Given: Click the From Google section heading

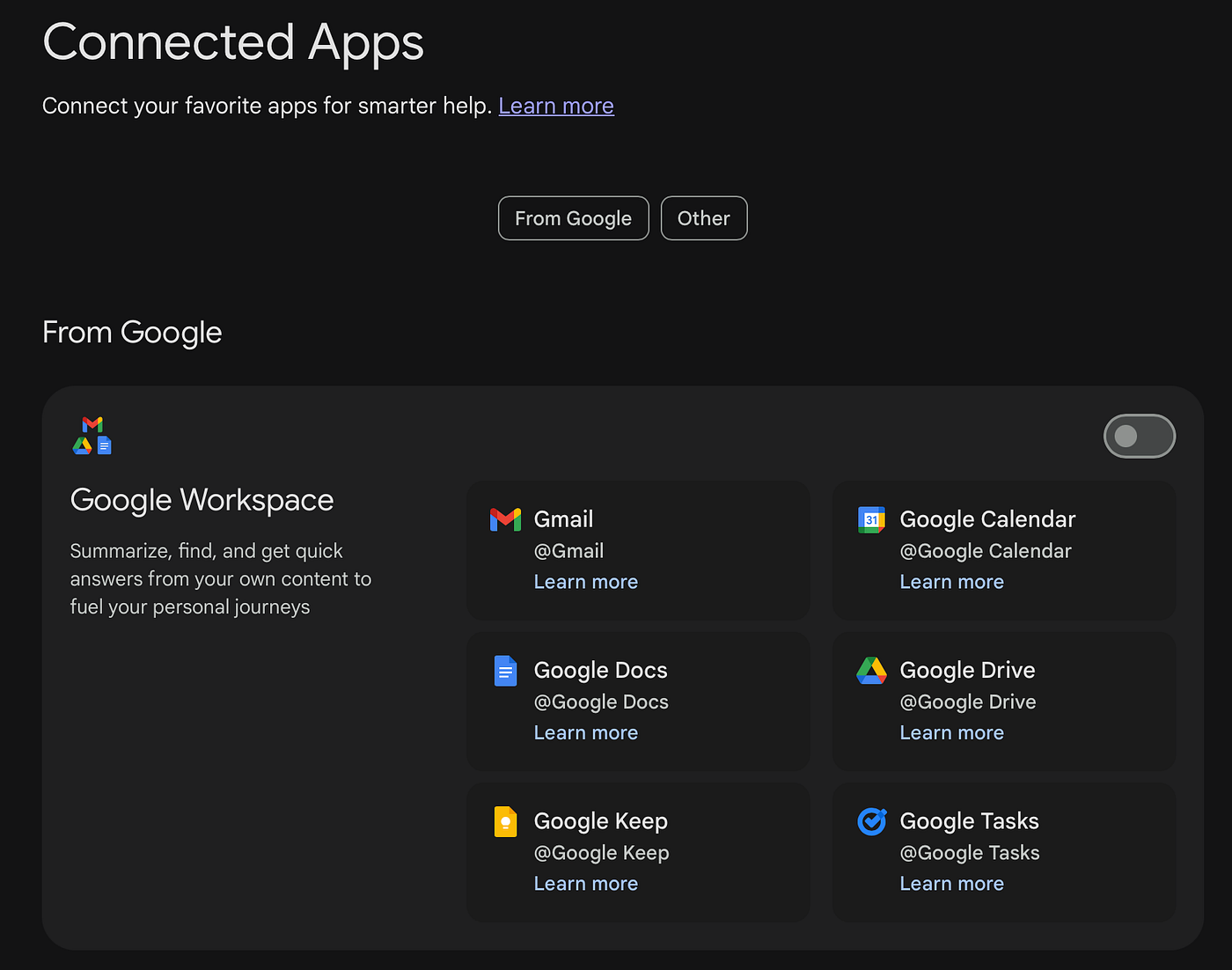Looking at the screenshot, I should coord(132,333).
